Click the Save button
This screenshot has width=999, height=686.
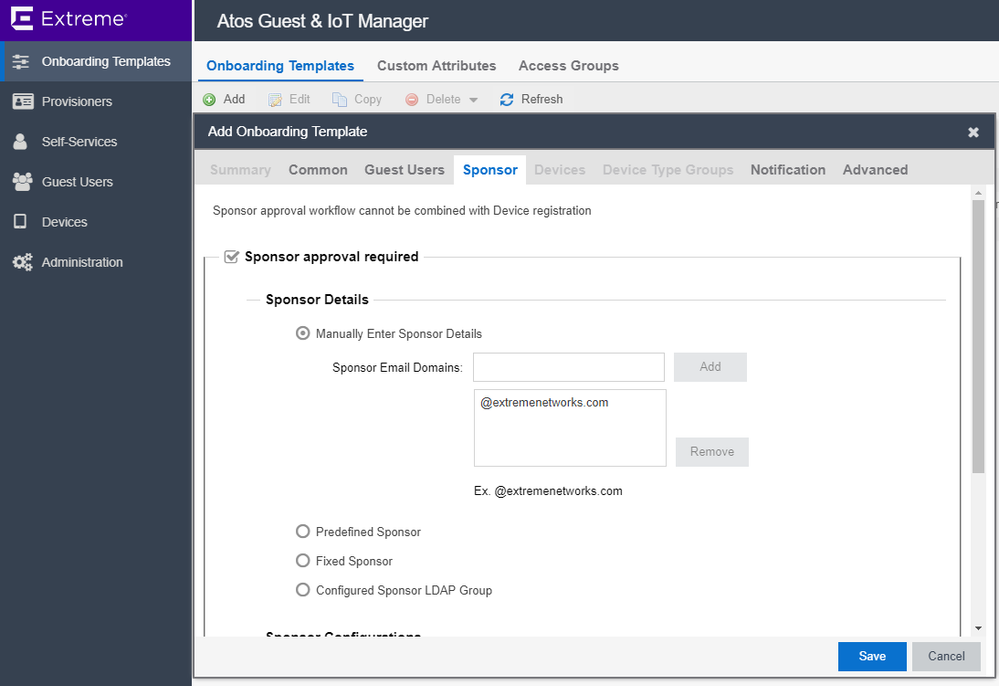tap(872, 656)
